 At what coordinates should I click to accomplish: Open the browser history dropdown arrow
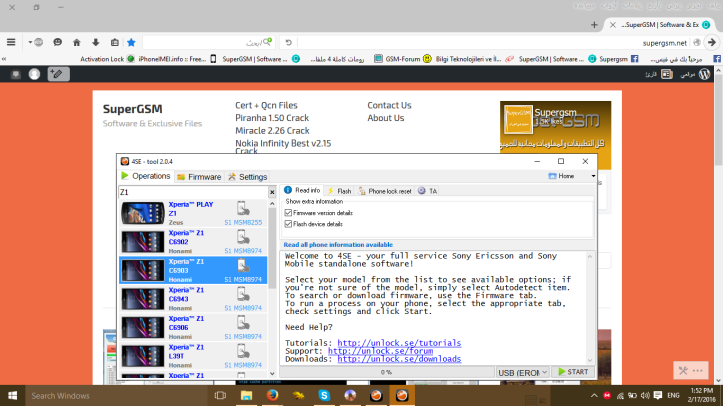tap(30, 42)
